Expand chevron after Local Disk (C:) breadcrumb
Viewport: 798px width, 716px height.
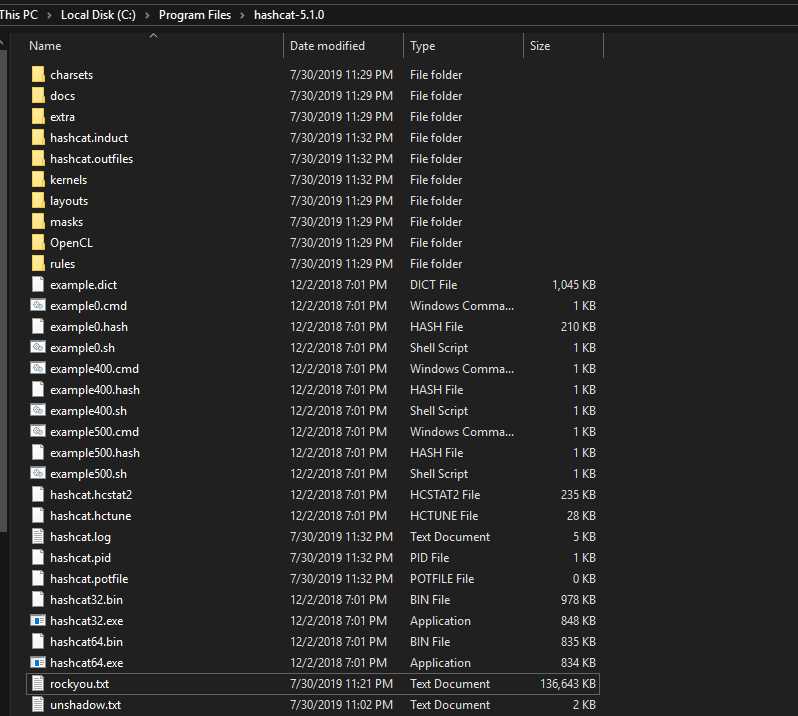[147, 15]
